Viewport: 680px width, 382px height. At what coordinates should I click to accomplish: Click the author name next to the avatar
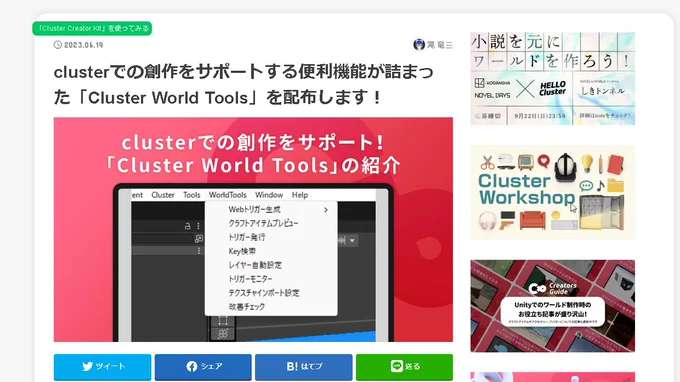tap(440, 45)
